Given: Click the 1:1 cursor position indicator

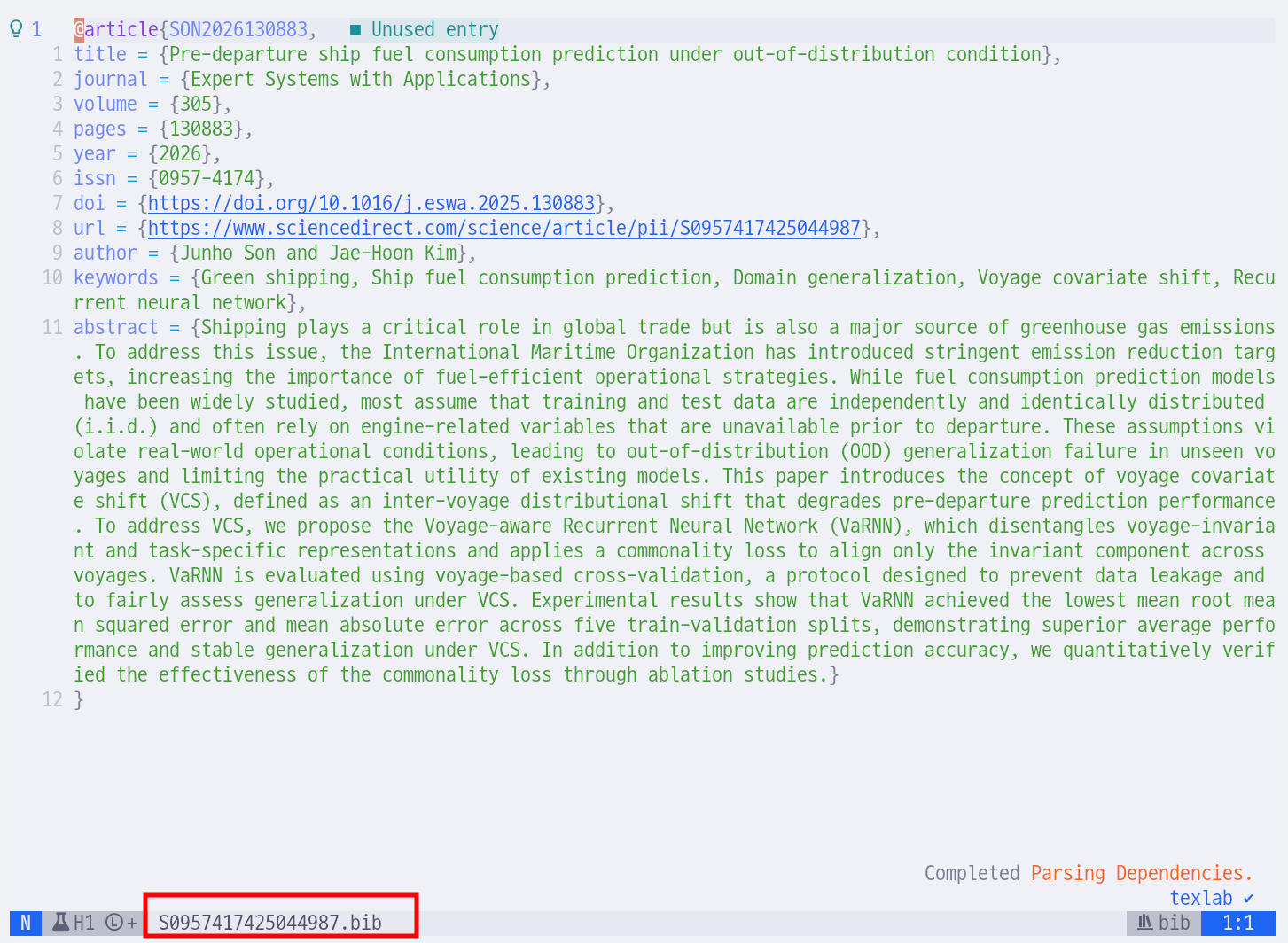Looking at the screenshot, I should point(1237,923).
